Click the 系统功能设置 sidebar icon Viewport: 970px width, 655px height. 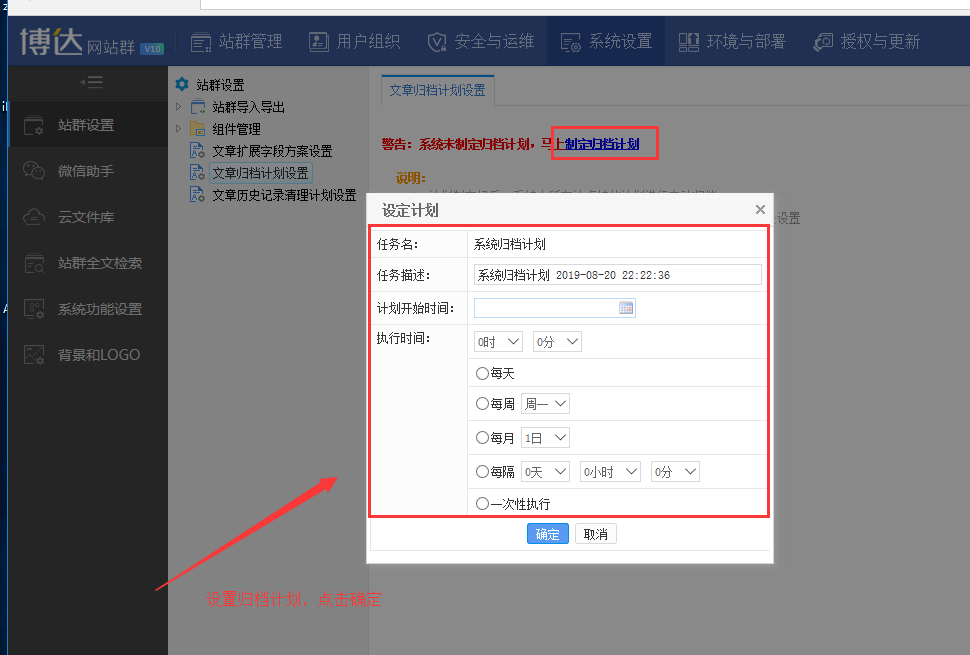(35, 309)
